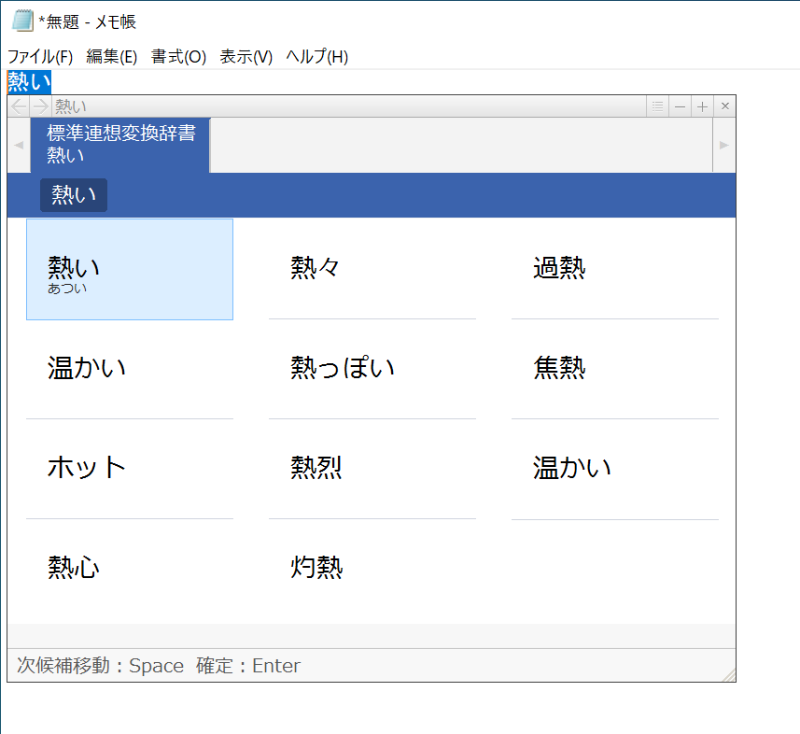Open the 表示(V) menu

coord(246,57)
